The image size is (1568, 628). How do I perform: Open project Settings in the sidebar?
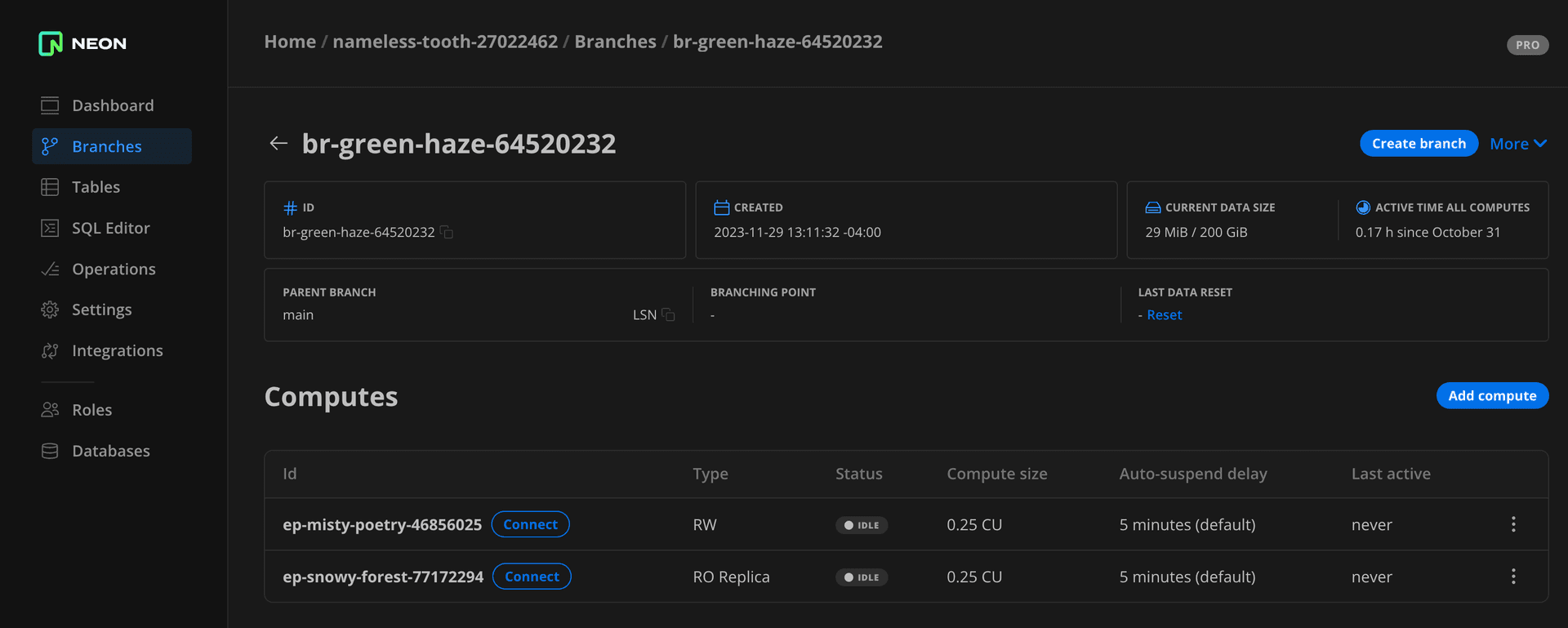[x=101, y=310]
